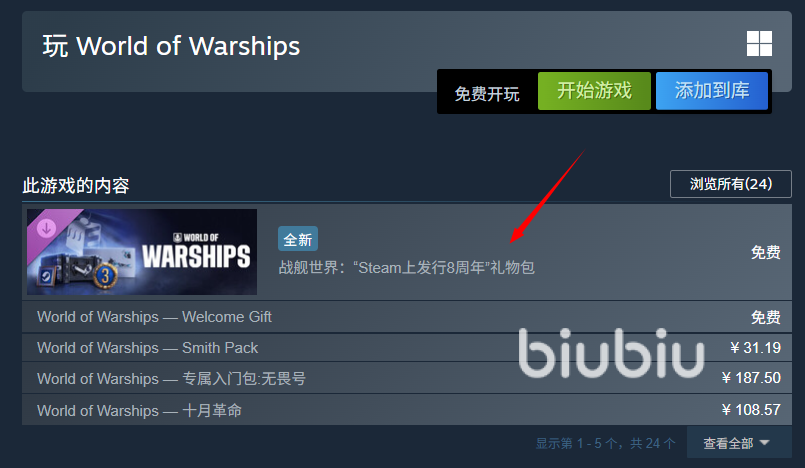Click the 全新 new label badge
805x468 pixels.
click(x=298, y=239)
